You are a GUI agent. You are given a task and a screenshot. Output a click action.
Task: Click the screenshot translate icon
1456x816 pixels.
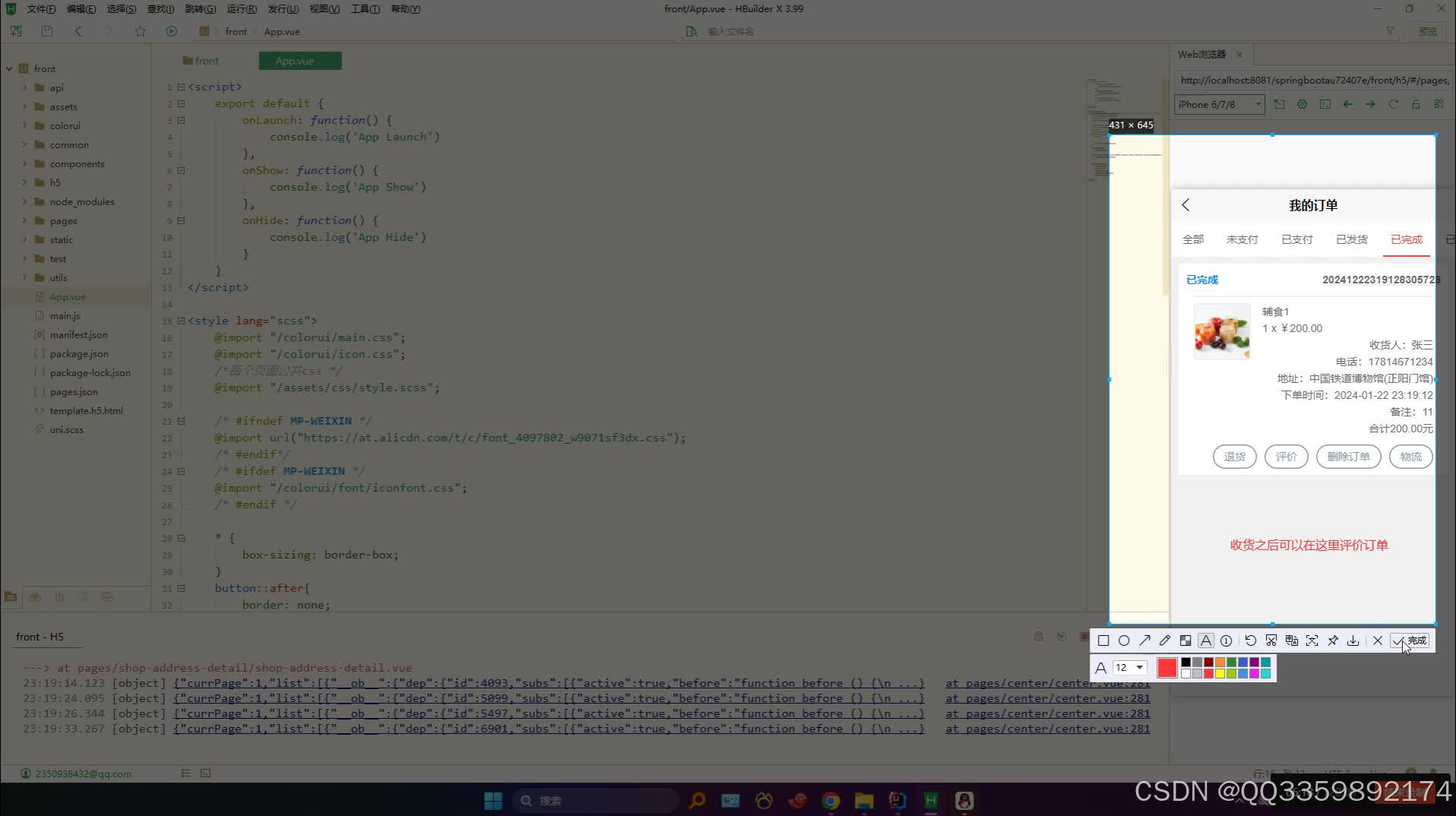click(x=1291, y=640)
